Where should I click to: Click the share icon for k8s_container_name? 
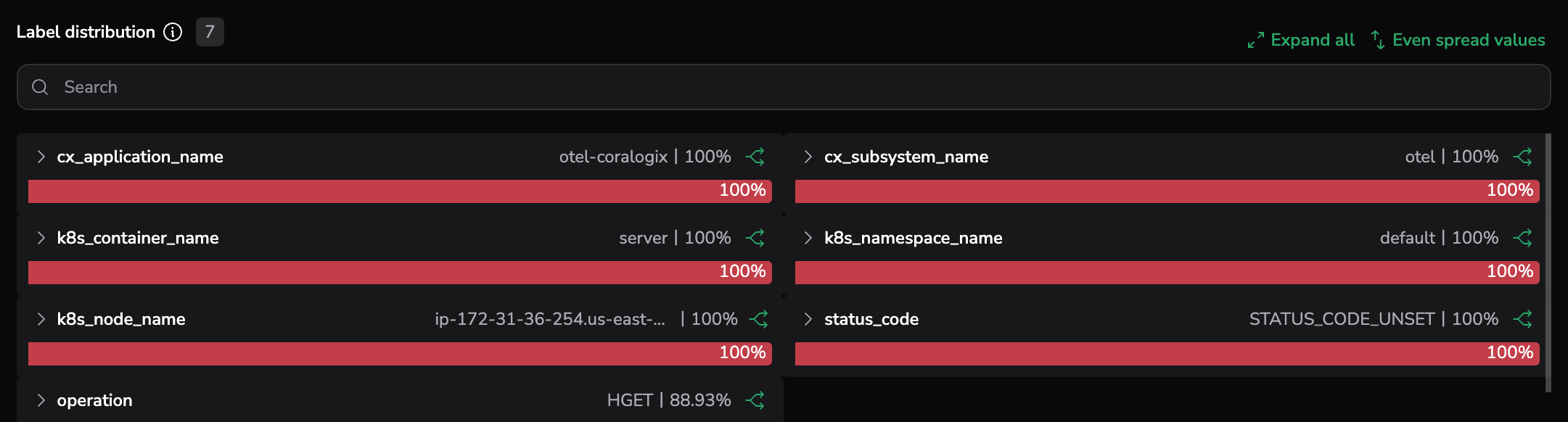(755, 238)
